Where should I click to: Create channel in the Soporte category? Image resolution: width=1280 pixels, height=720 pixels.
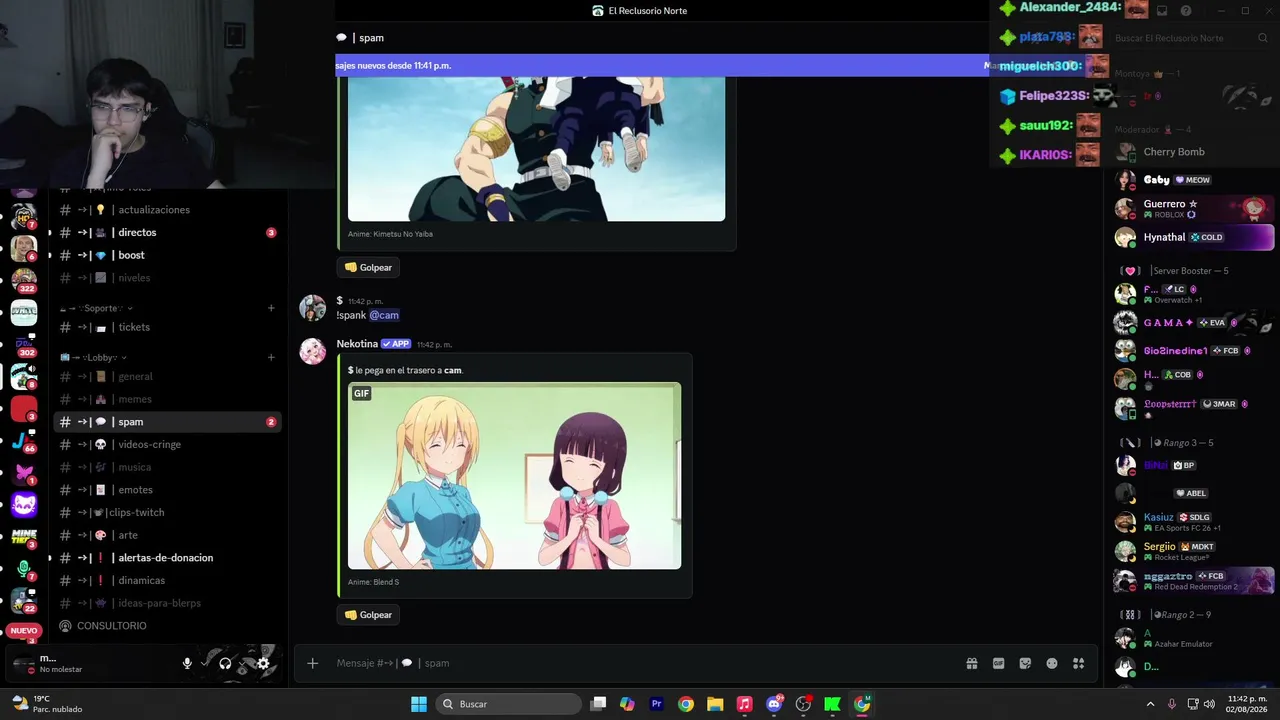tap(271, 308)
